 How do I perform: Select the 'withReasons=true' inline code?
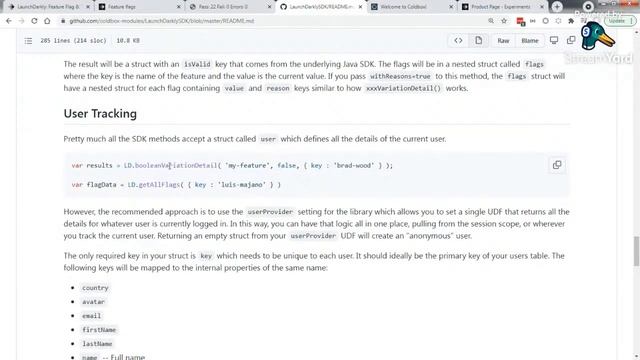(x=400, y=76)
